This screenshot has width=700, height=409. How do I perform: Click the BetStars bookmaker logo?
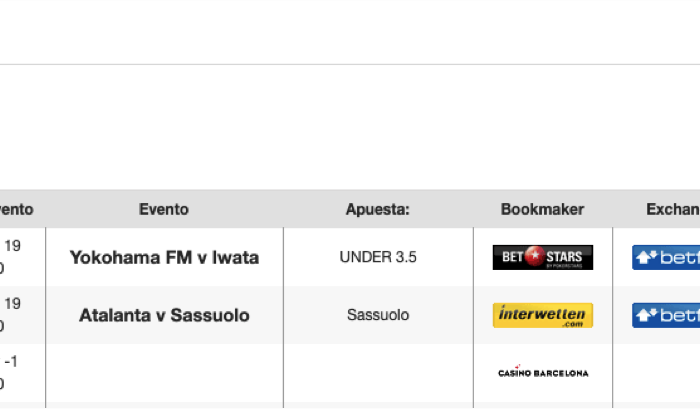tap(542, 257)
